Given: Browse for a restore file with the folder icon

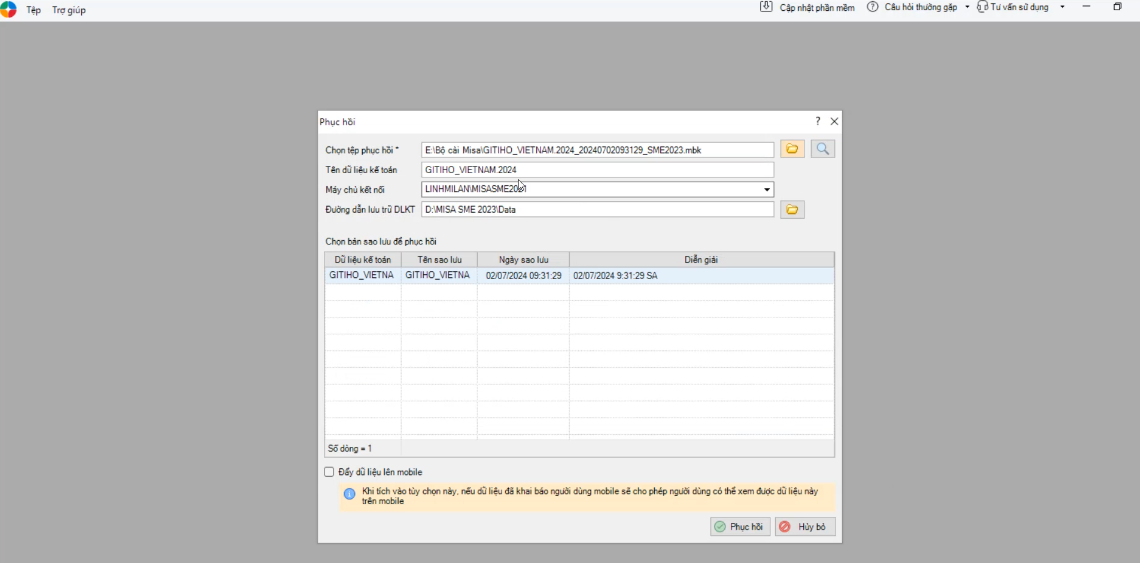Looking at the screenshot, I should click(x=792, y=149).
